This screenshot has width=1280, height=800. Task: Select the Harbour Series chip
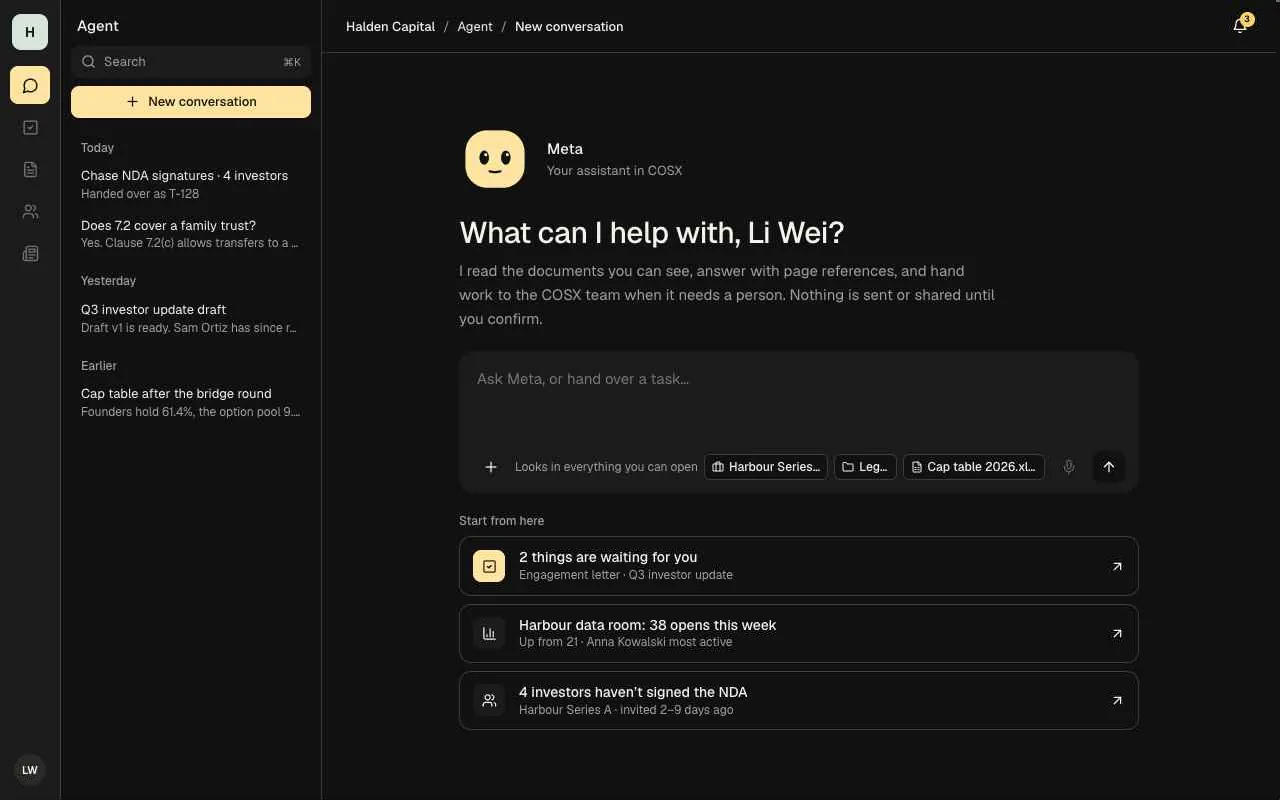pos(766,467)
